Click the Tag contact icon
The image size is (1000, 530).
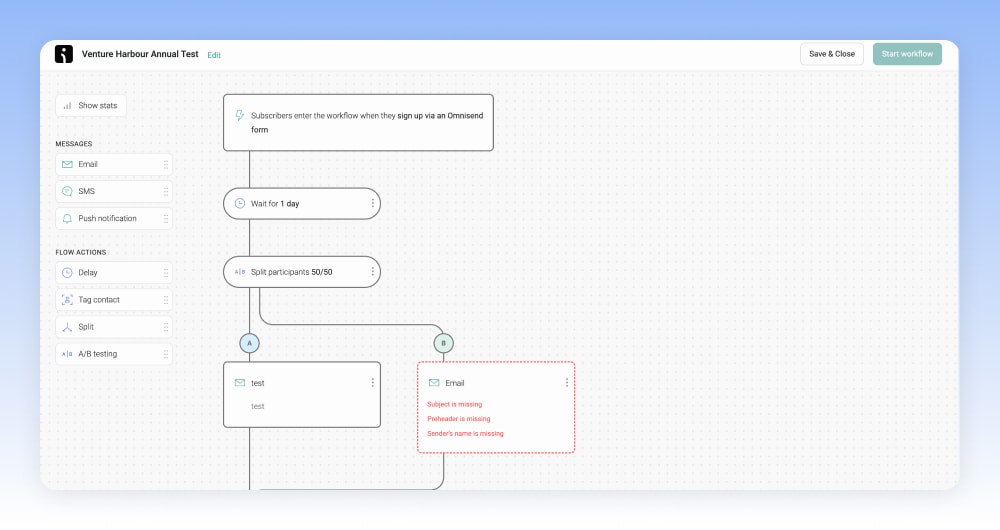coord(67,300)
